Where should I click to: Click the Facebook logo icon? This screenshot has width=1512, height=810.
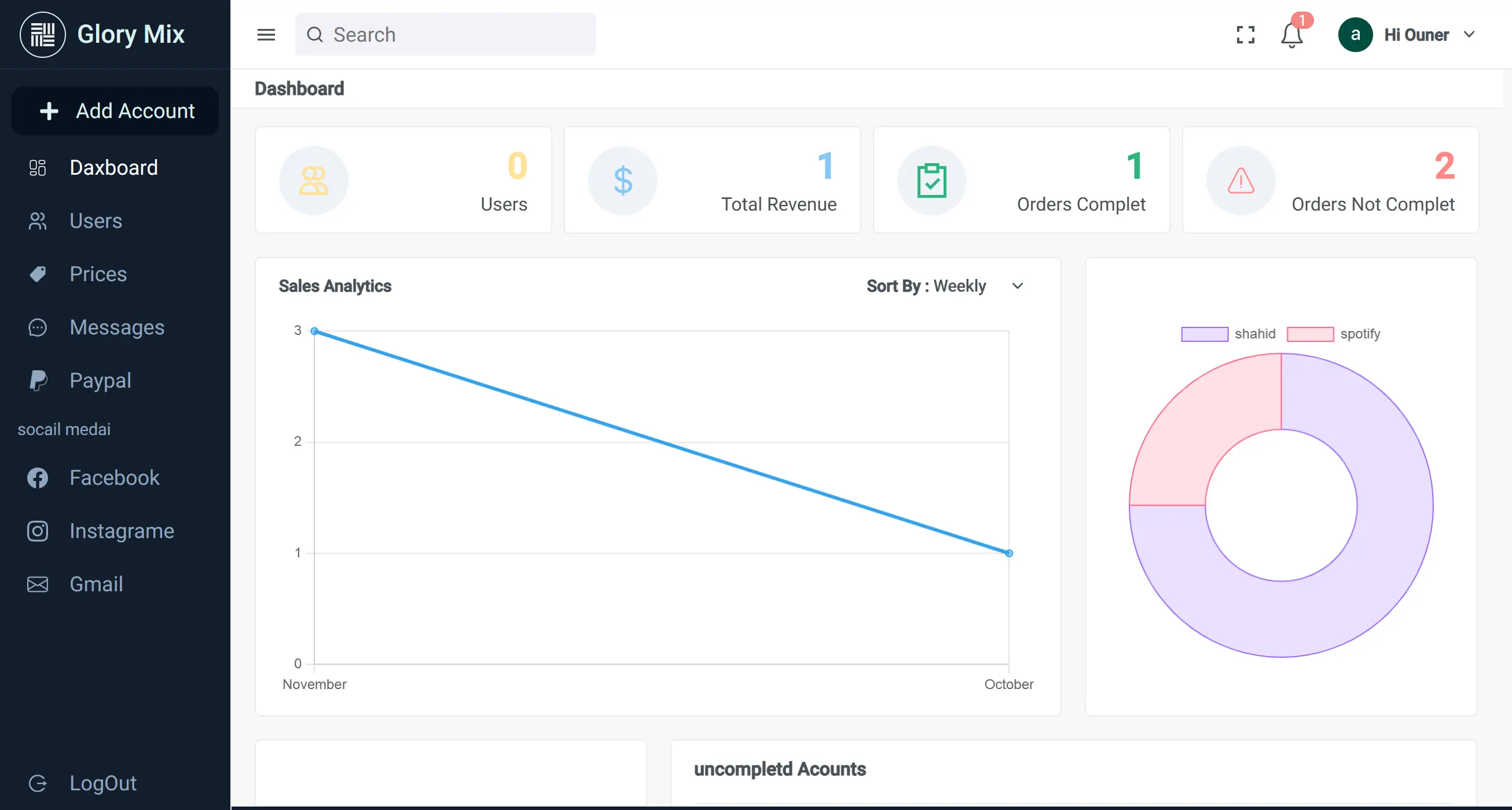(38, 478)
